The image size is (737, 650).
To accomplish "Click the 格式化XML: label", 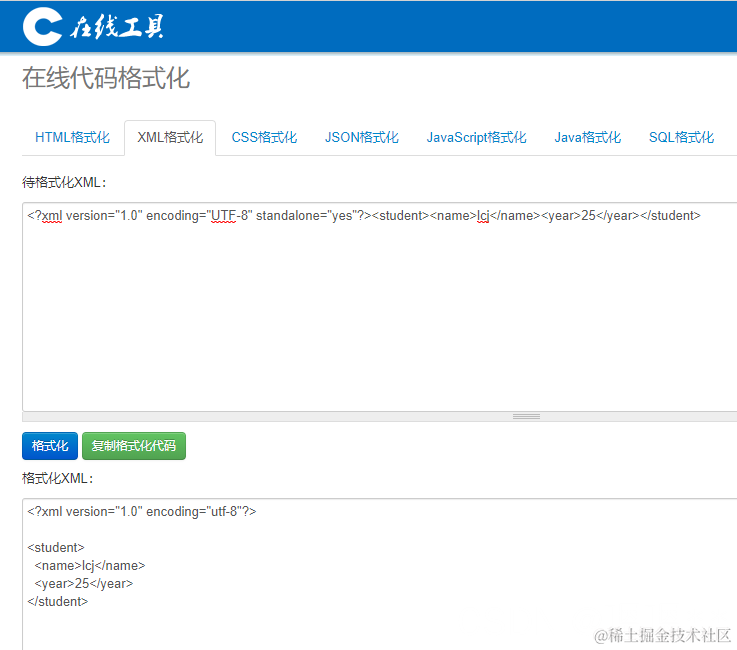I will [x=58, y=478].
